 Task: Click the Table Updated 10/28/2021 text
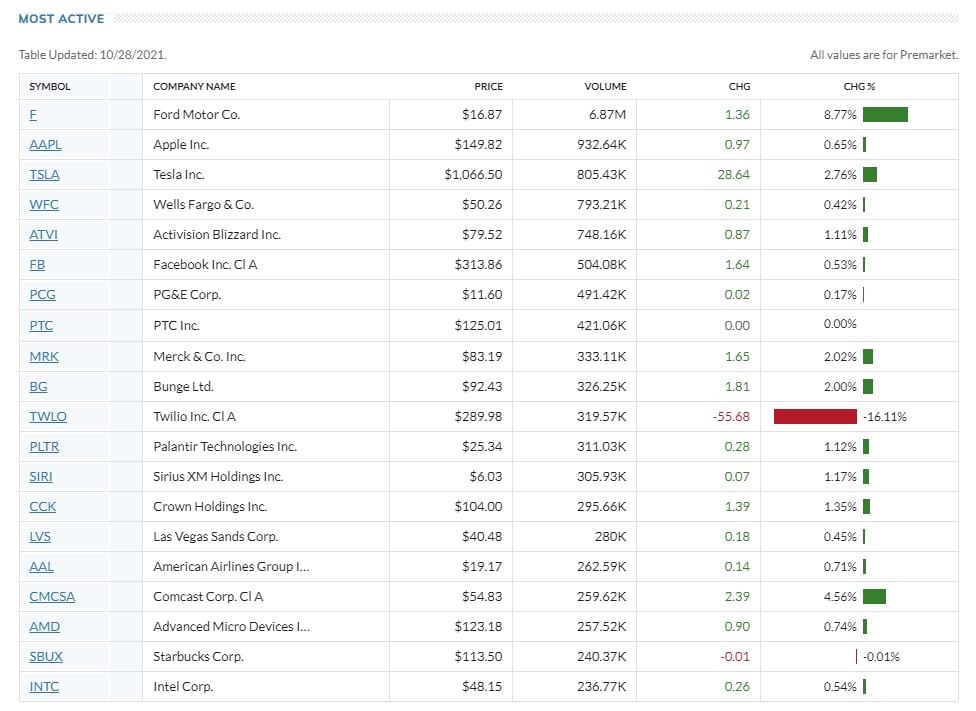(x=93, y=55)
